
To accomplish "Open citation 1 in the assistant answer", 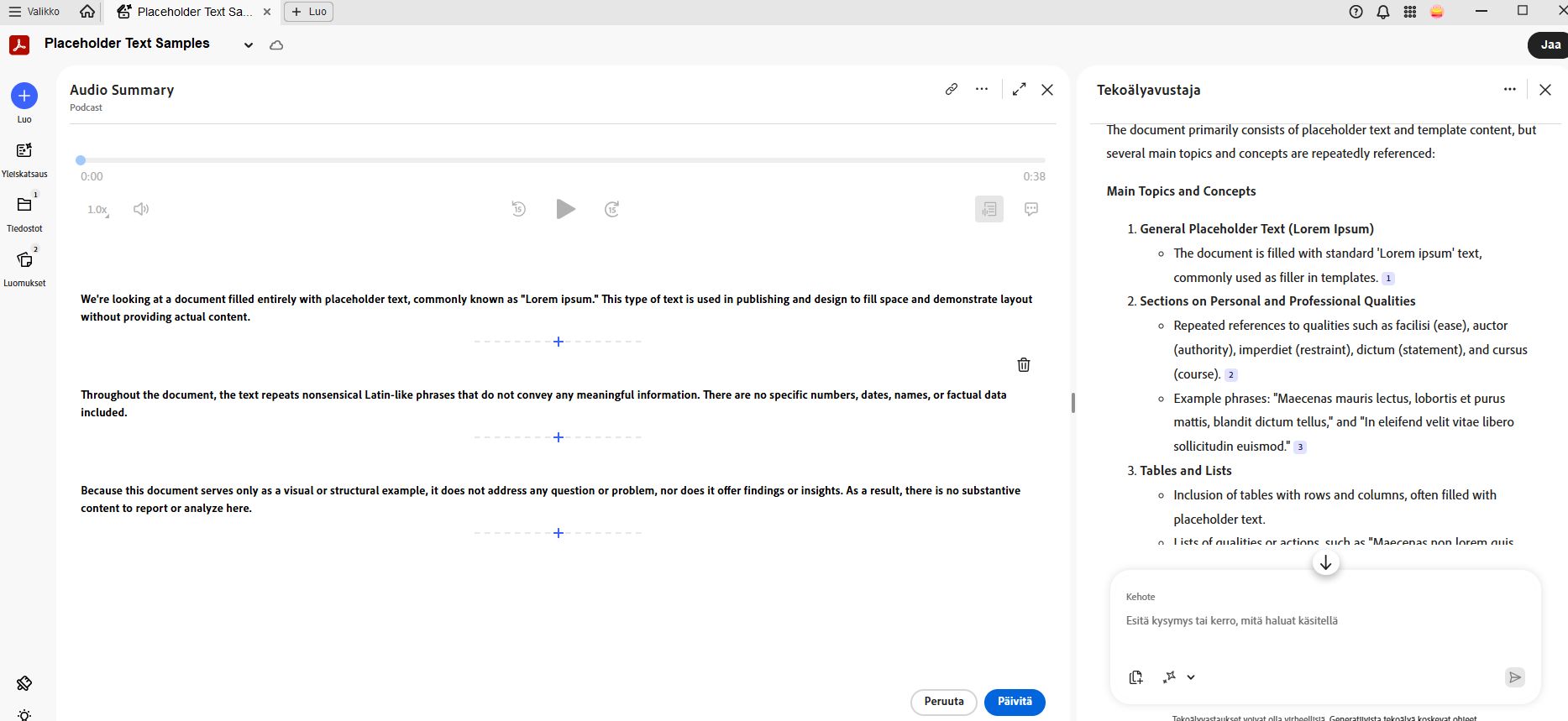I will point(1388,279).
